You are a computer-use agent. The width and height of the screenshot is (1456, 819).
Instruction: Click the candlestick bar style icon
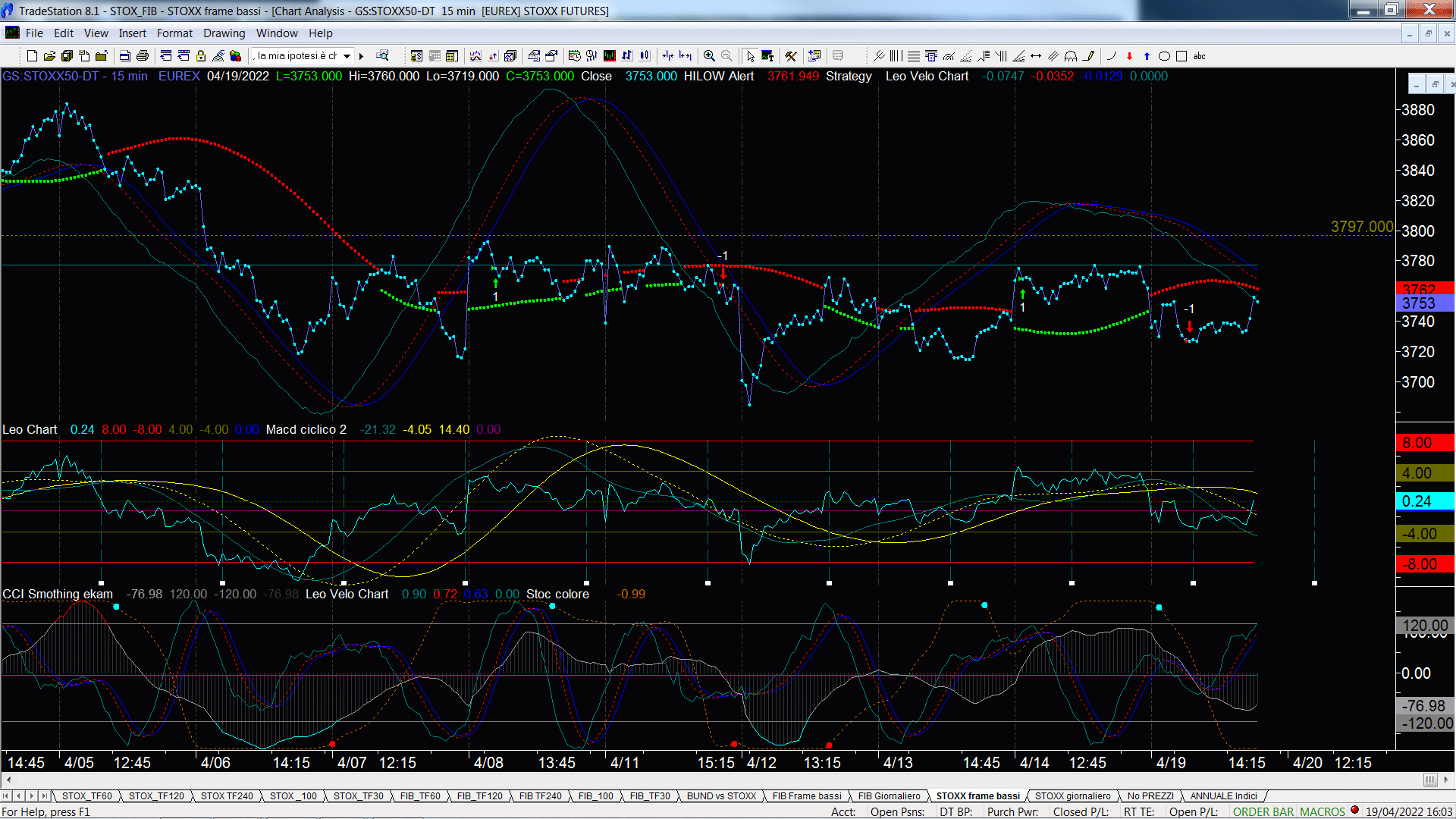click(x=645, y=56)
